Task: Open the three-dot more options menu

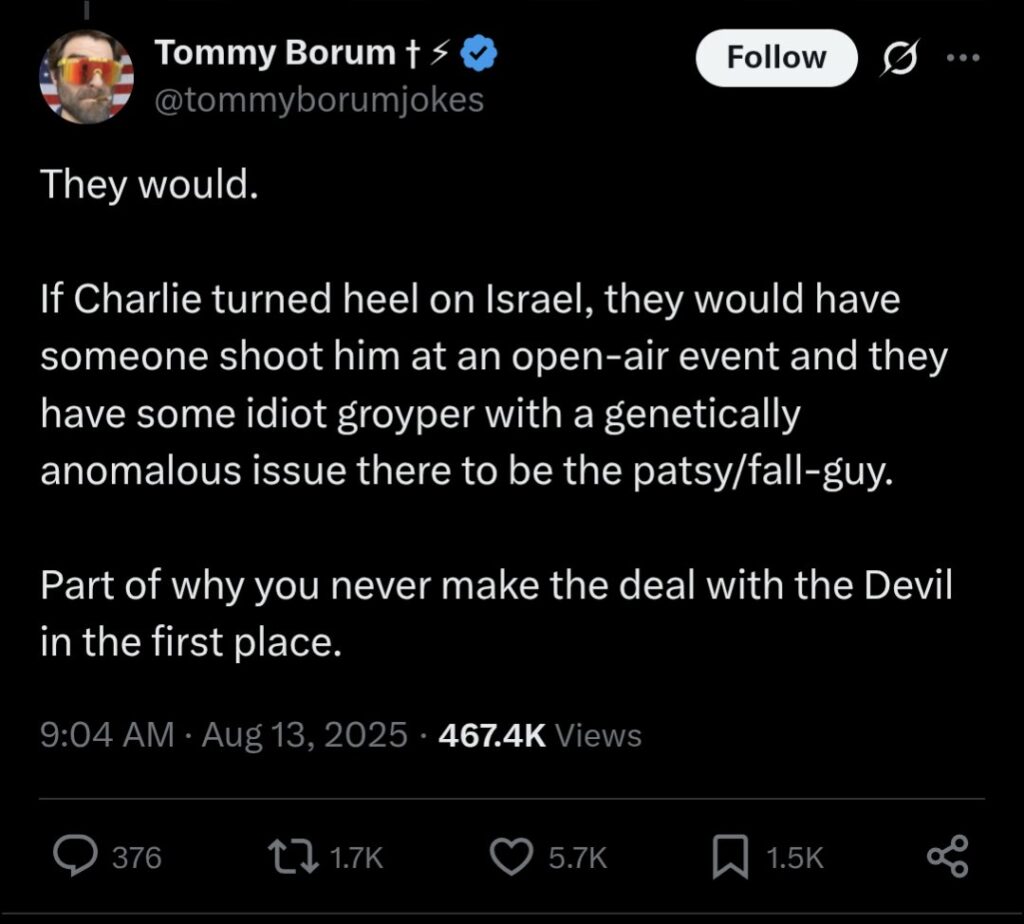Action: click(x=963, y=58)
